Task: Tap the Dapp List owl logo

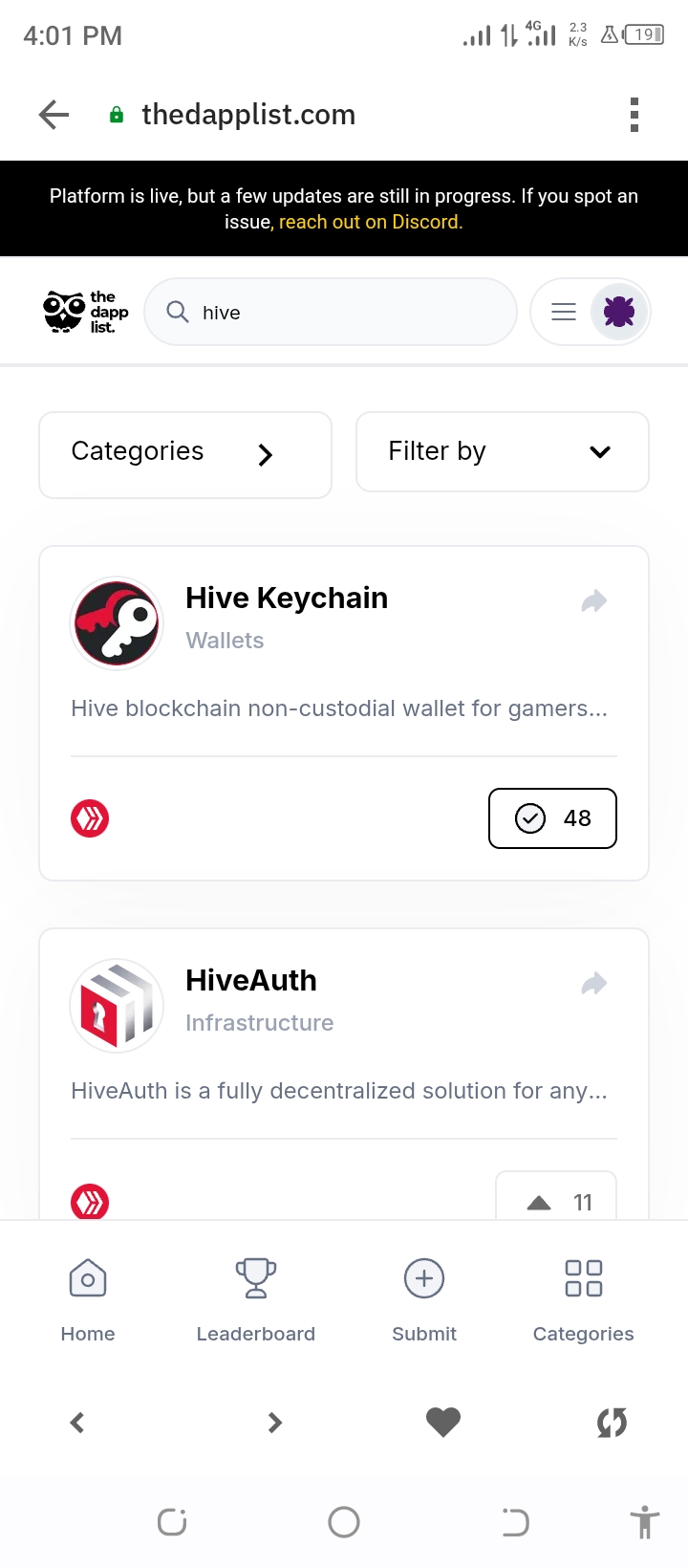Action: coord(86,312)
